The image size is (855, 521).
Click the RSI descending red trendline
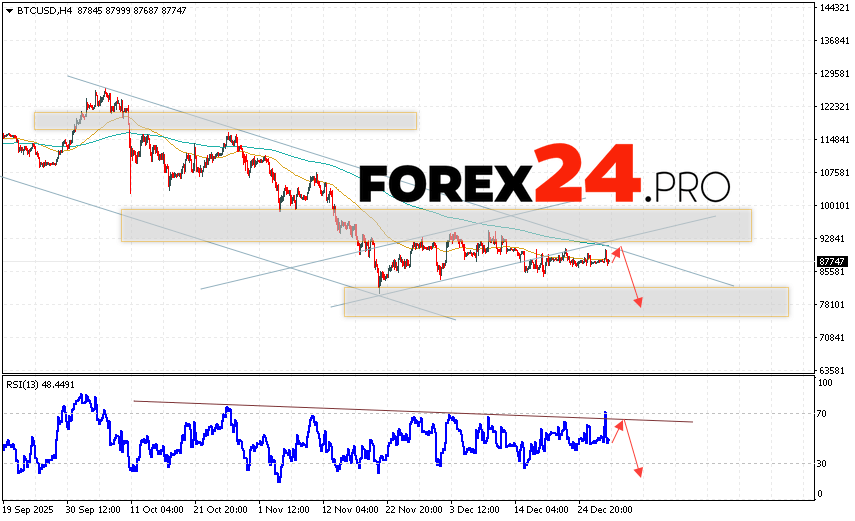click(400, 411)
